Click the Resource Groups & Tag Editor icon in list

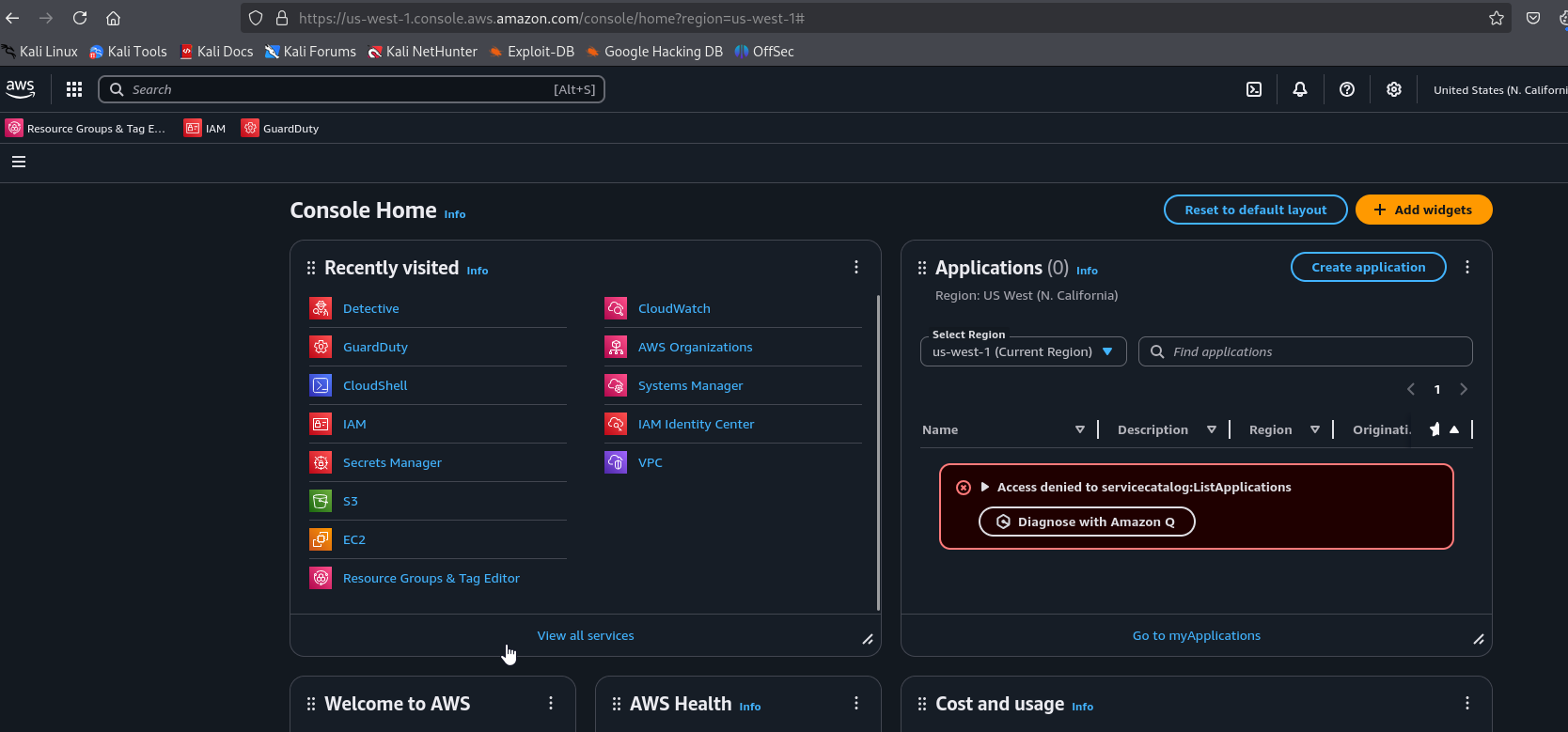(321, 578)
